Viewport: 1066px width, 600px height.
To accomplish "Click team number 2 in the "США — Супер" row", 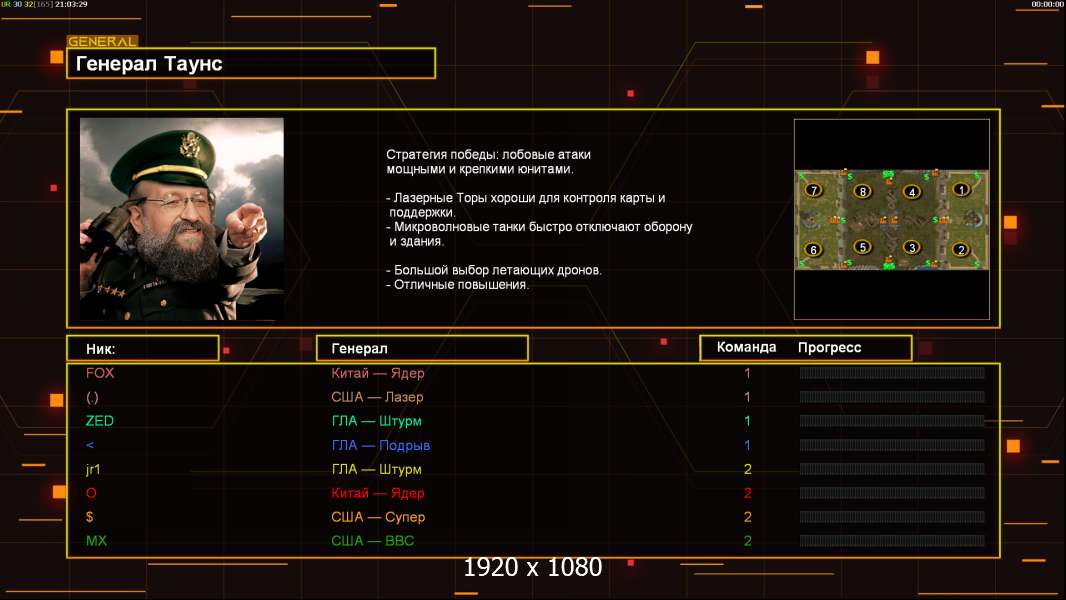I will pyautogui.click(x=747, y=517).
